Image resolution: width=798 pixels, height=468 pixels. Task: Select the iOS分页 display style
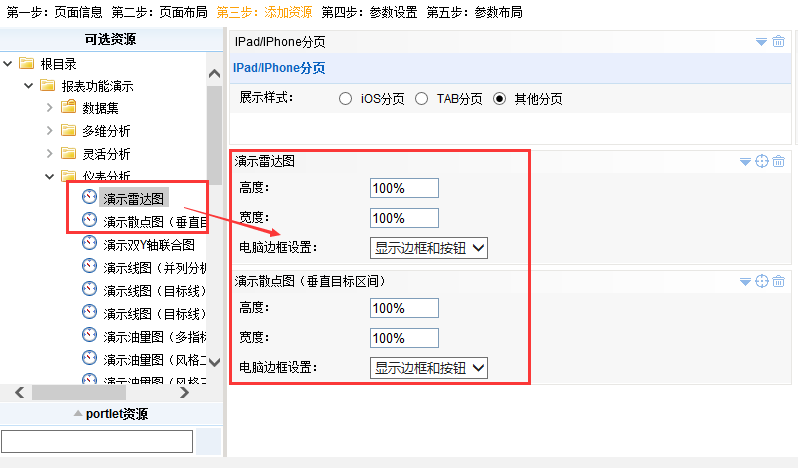[346, 99]
